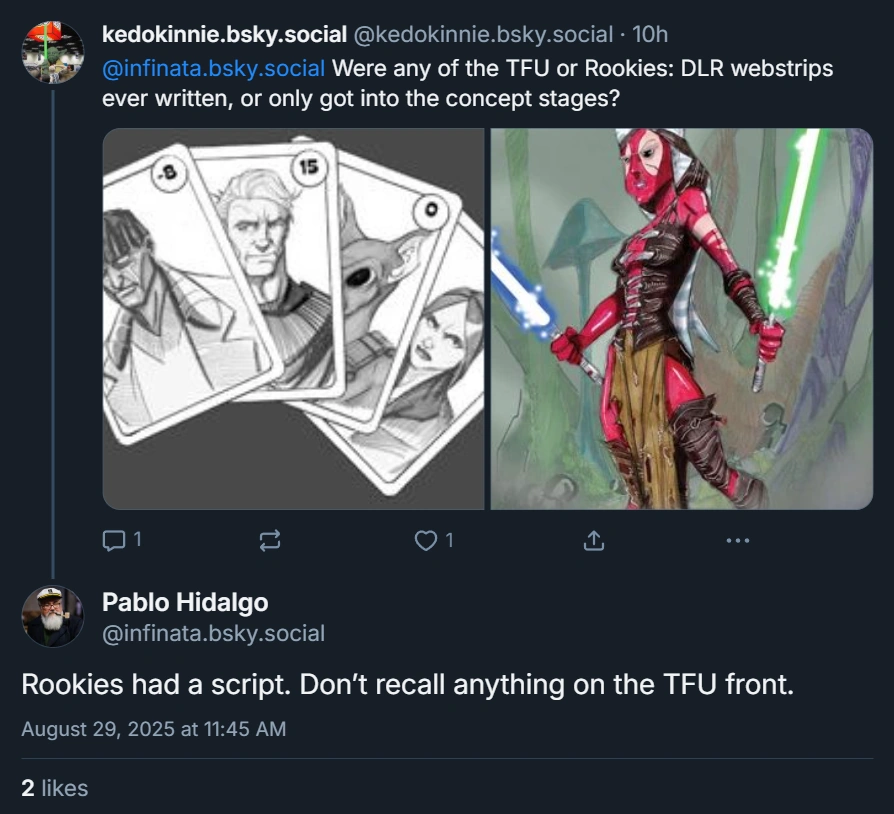Click @infinata.bsky.social handle under Pablo Hidalgo
The width and height of the screenshot is (894, 814).
(x=213, y=633)
